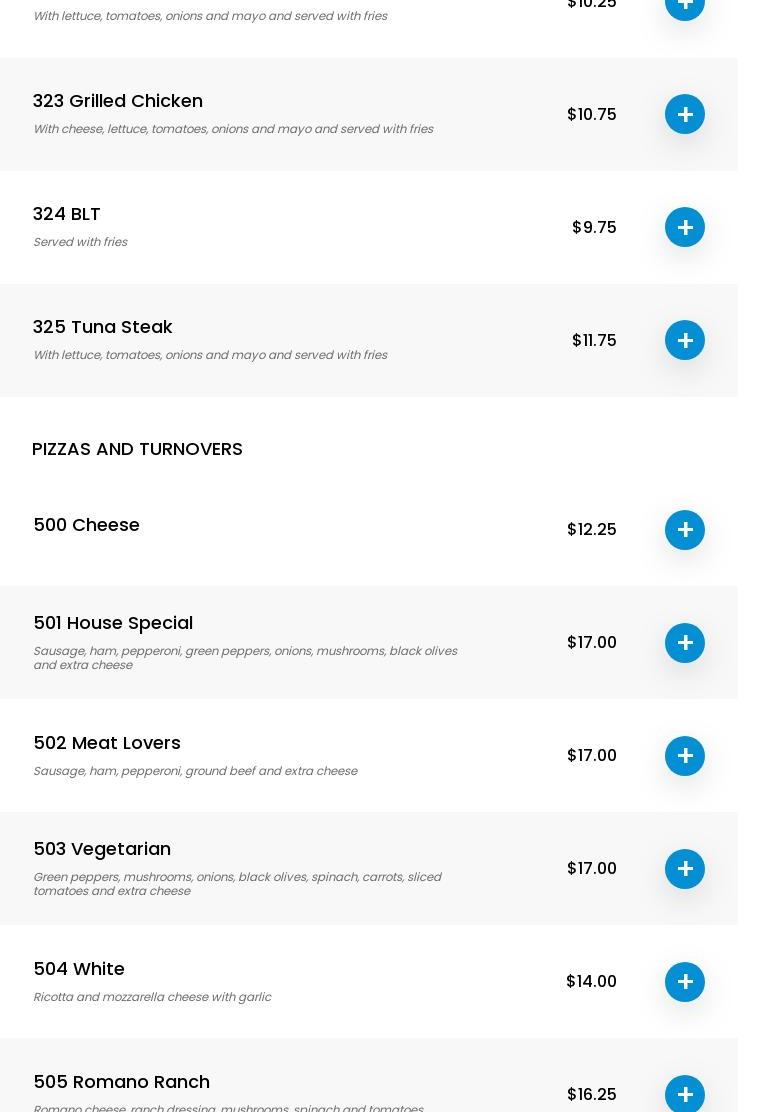Open 325 Tuna Steak item title
The width and height of the screenshot is (770, 1112).
(x=103, y=327)
